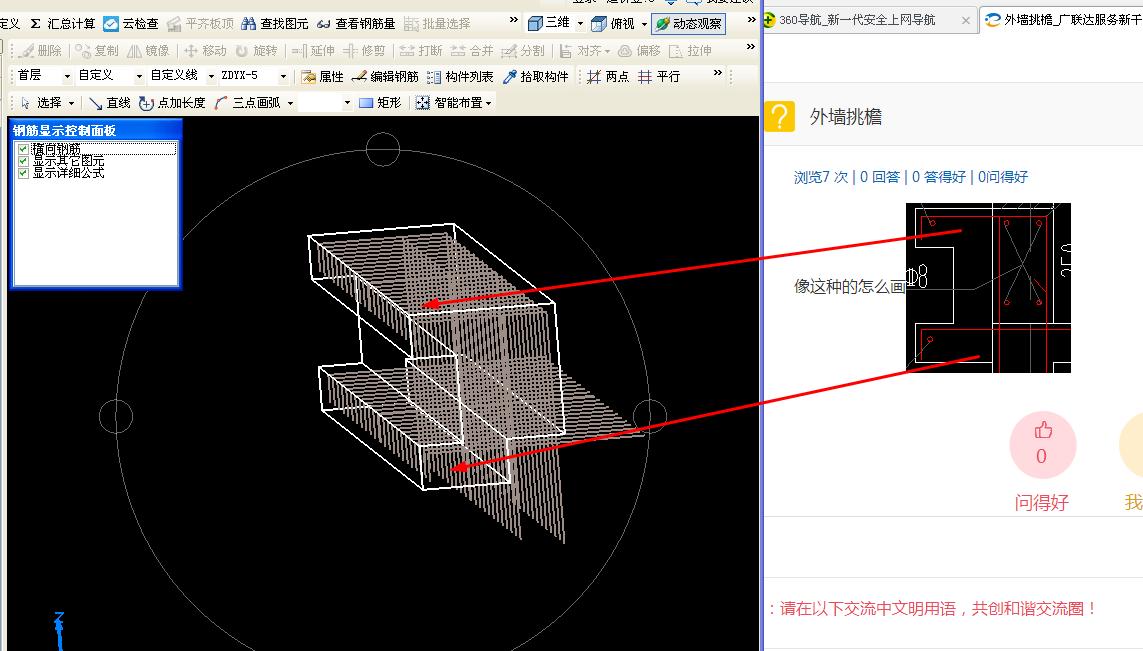Toggle 动态观察 orbit mode
The image size is (1143, 651).
688,23
